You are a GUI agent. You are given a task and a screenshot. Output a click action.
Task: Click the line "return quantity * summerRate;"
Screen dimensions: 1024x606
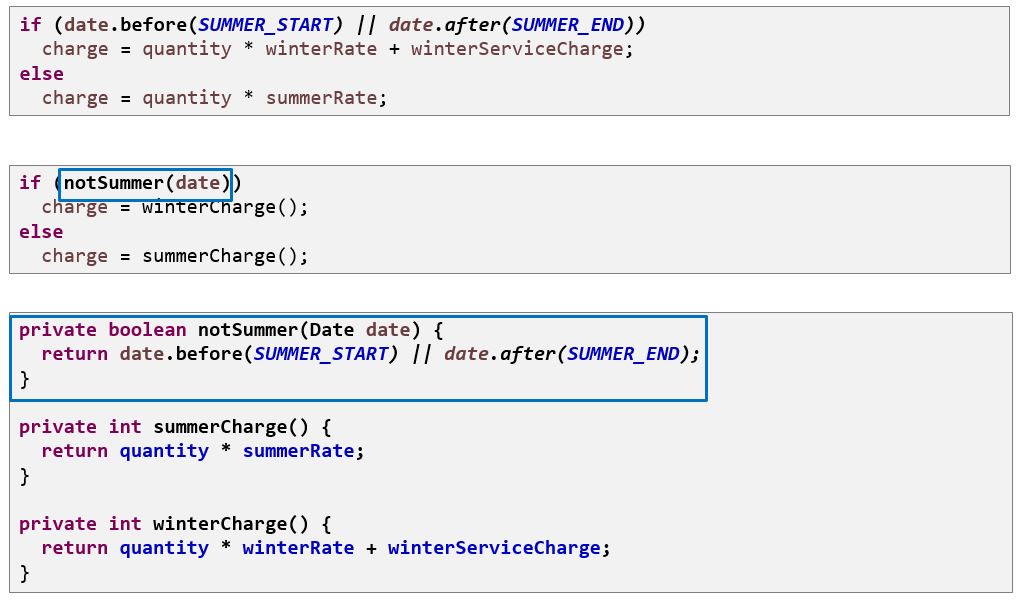tap(202, 451)
